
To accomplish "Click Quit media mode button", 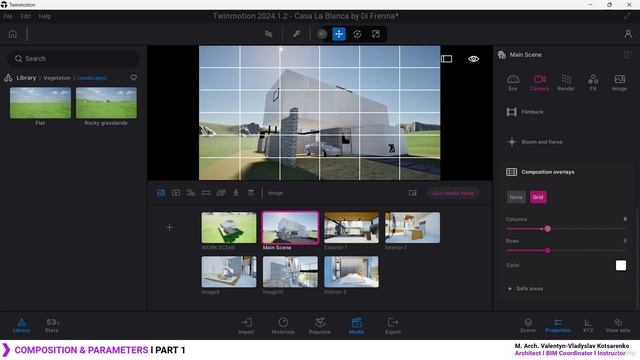I will pos(453,193).
